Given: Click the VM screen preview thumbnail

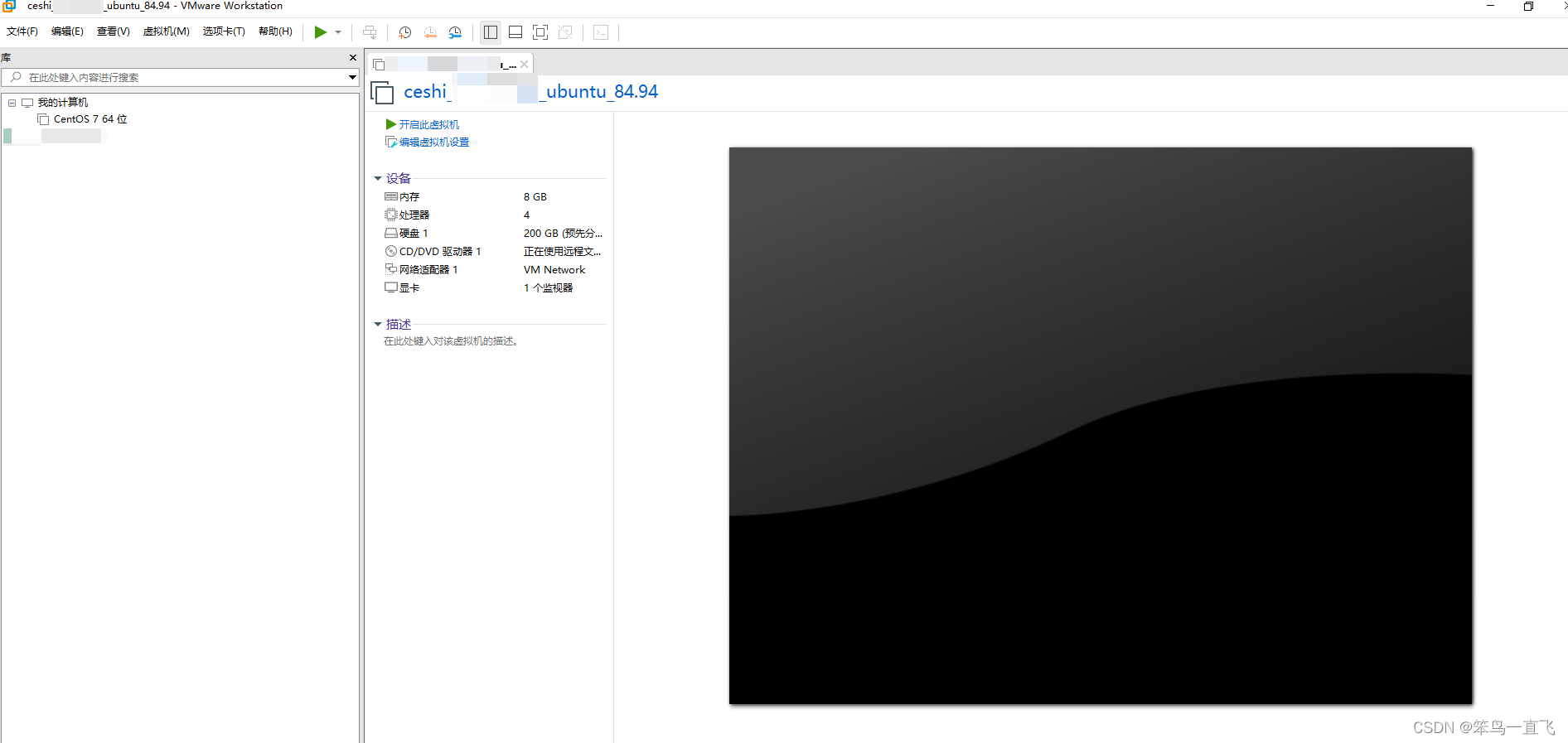Looking at the screenshot, I should pos(1101,426).
